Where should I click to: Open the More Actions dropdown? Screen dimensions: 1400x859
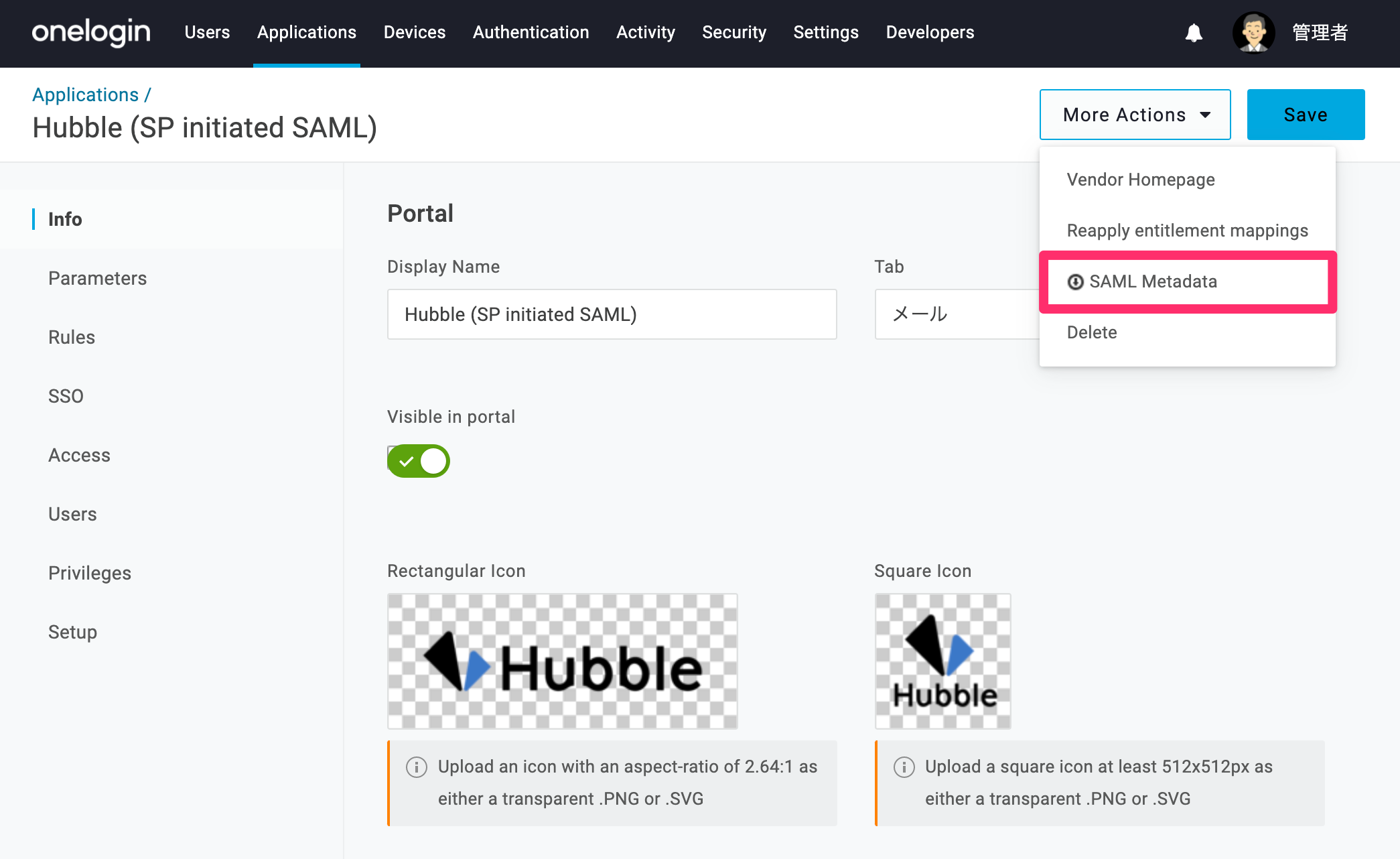point(1135,115)
